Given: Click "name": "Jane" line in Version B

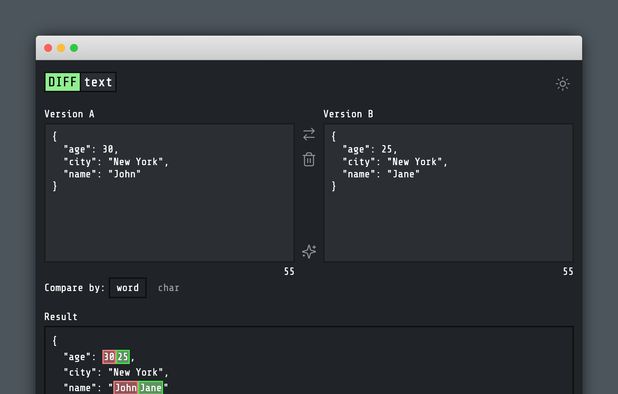Looking at the screenshot, I should click(381, 174).
